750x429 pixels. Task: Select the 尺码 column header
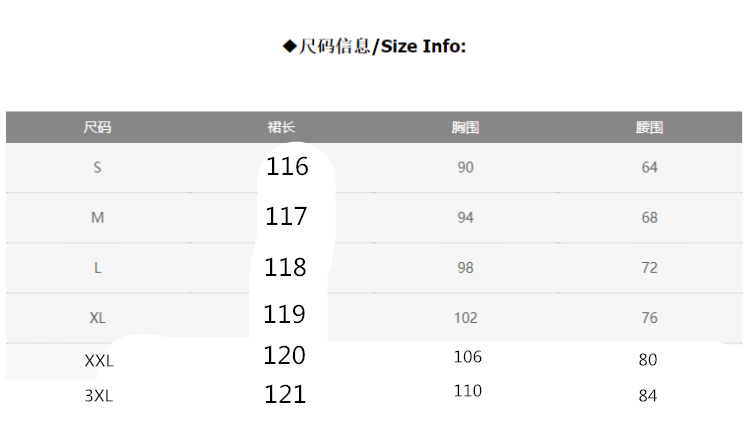coord(97,127)
